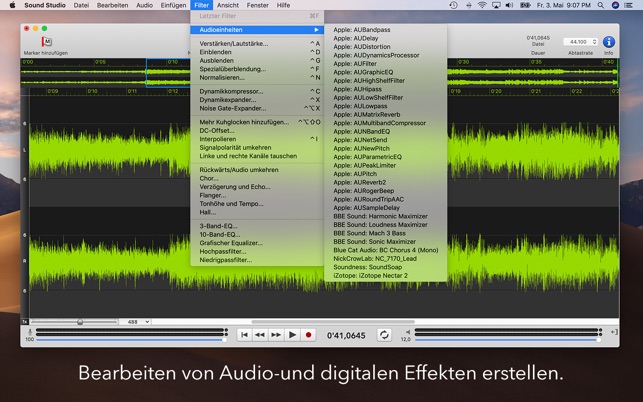Click the output speaker volume icon
This screenshot has width=643, height=402.
(408, 332)
